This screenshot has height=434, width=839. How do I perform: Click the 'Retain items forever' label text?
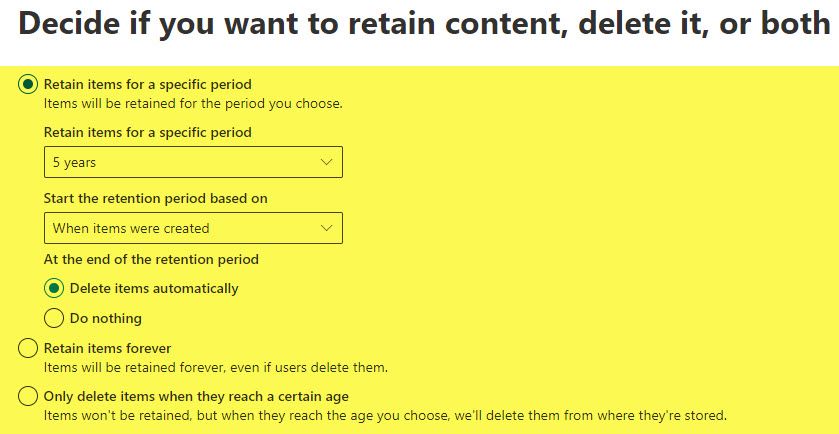[108, 348]
